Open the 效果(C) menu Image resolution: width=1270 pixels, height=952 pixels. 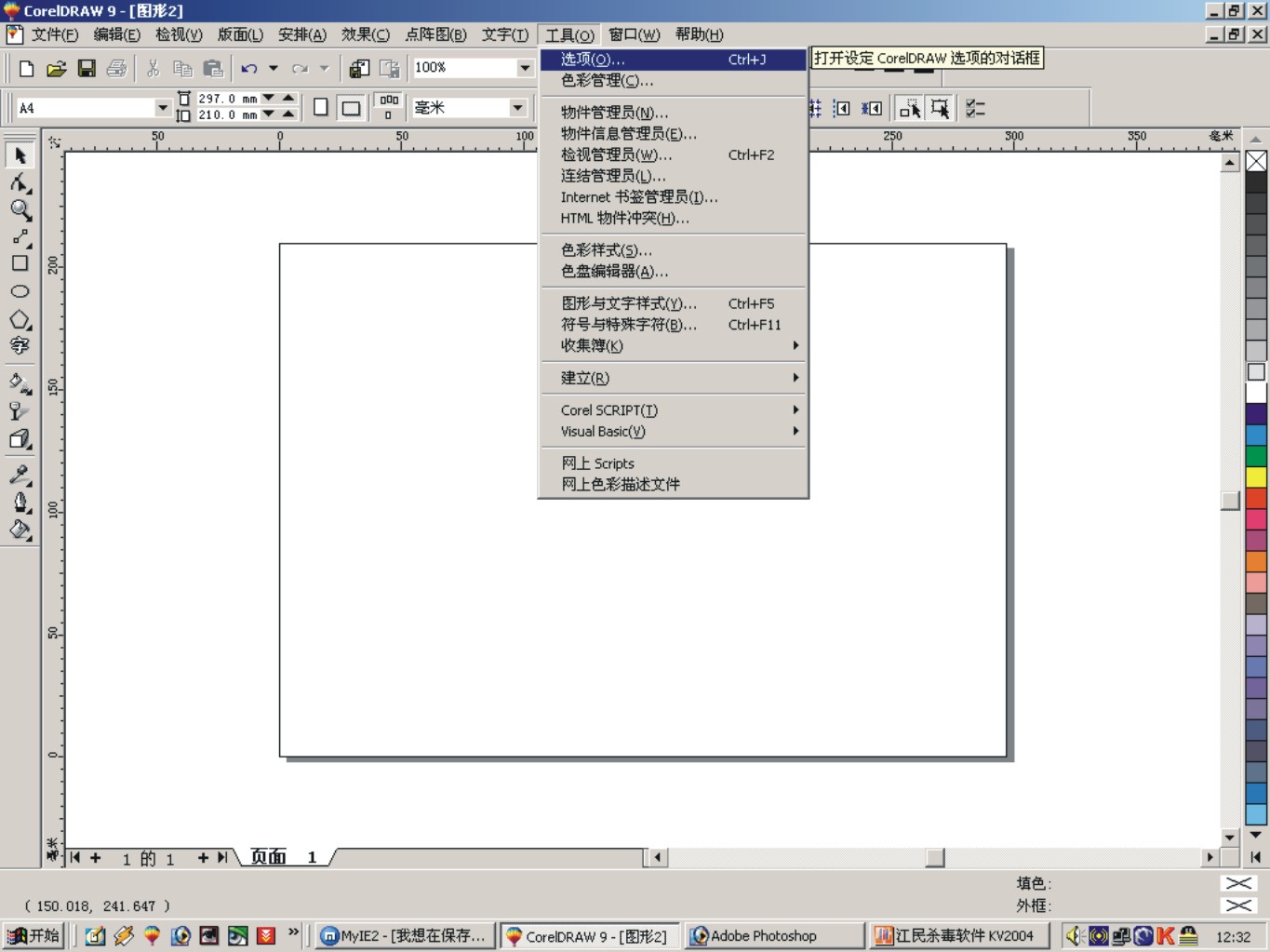point(365,34)
